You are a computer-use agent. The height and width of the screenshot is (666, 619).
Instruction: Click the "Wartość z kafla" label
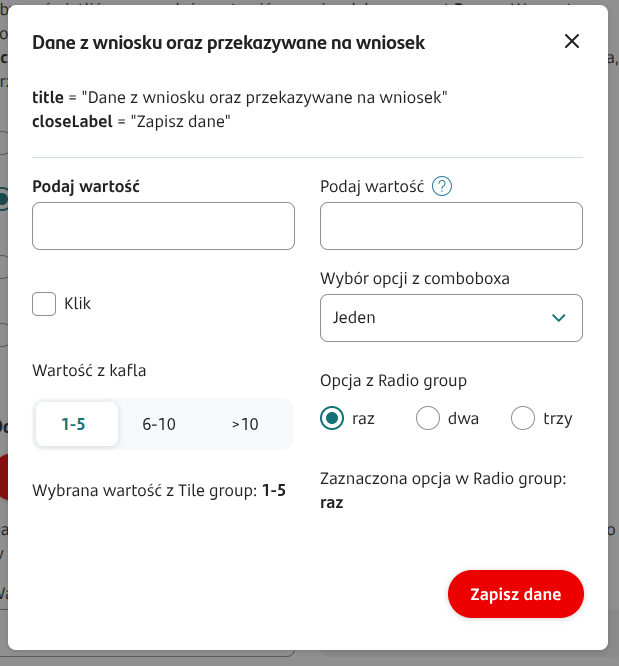click(x=89, y=370)
